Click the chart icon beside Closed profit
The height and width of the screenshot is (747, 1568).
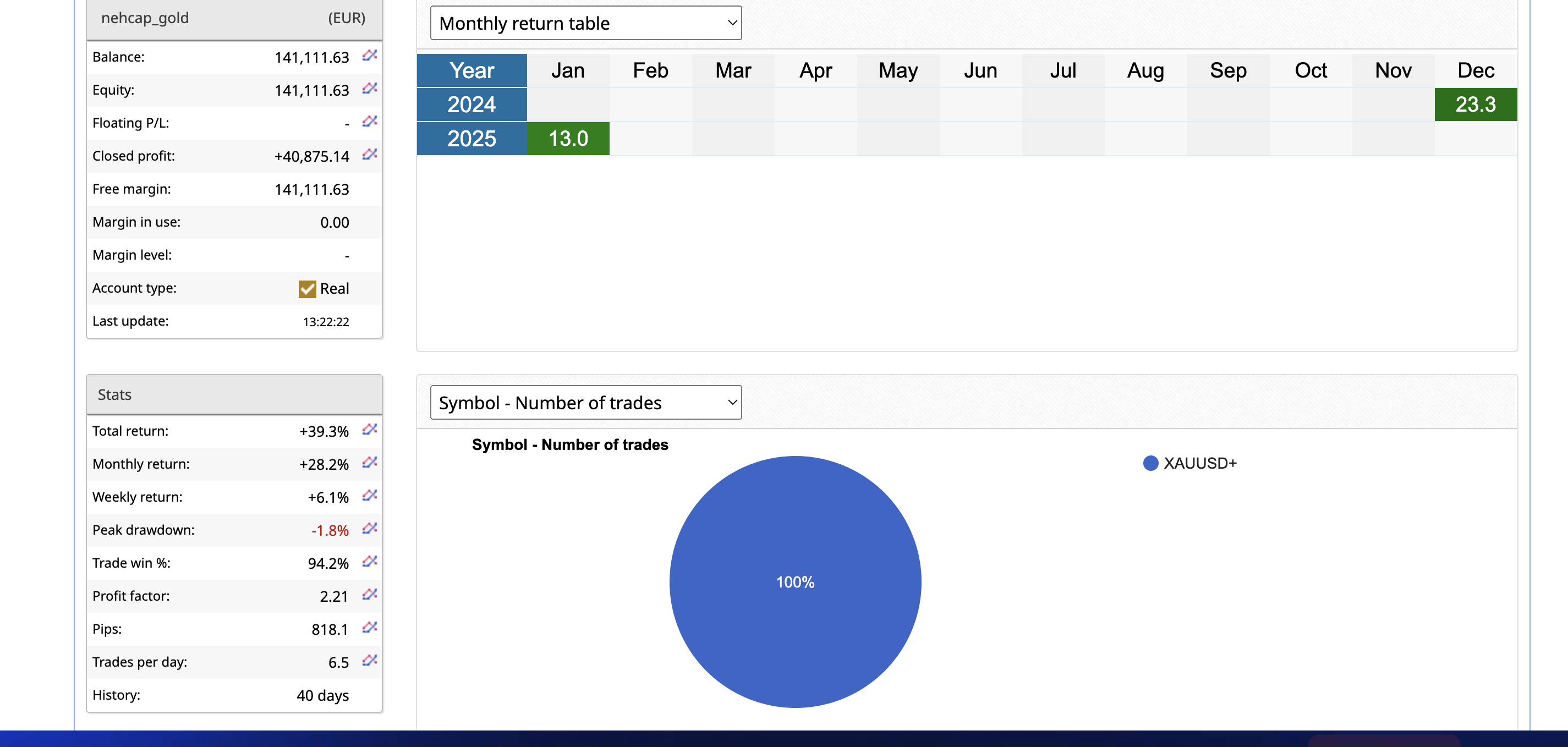click(x=370, y=154)
